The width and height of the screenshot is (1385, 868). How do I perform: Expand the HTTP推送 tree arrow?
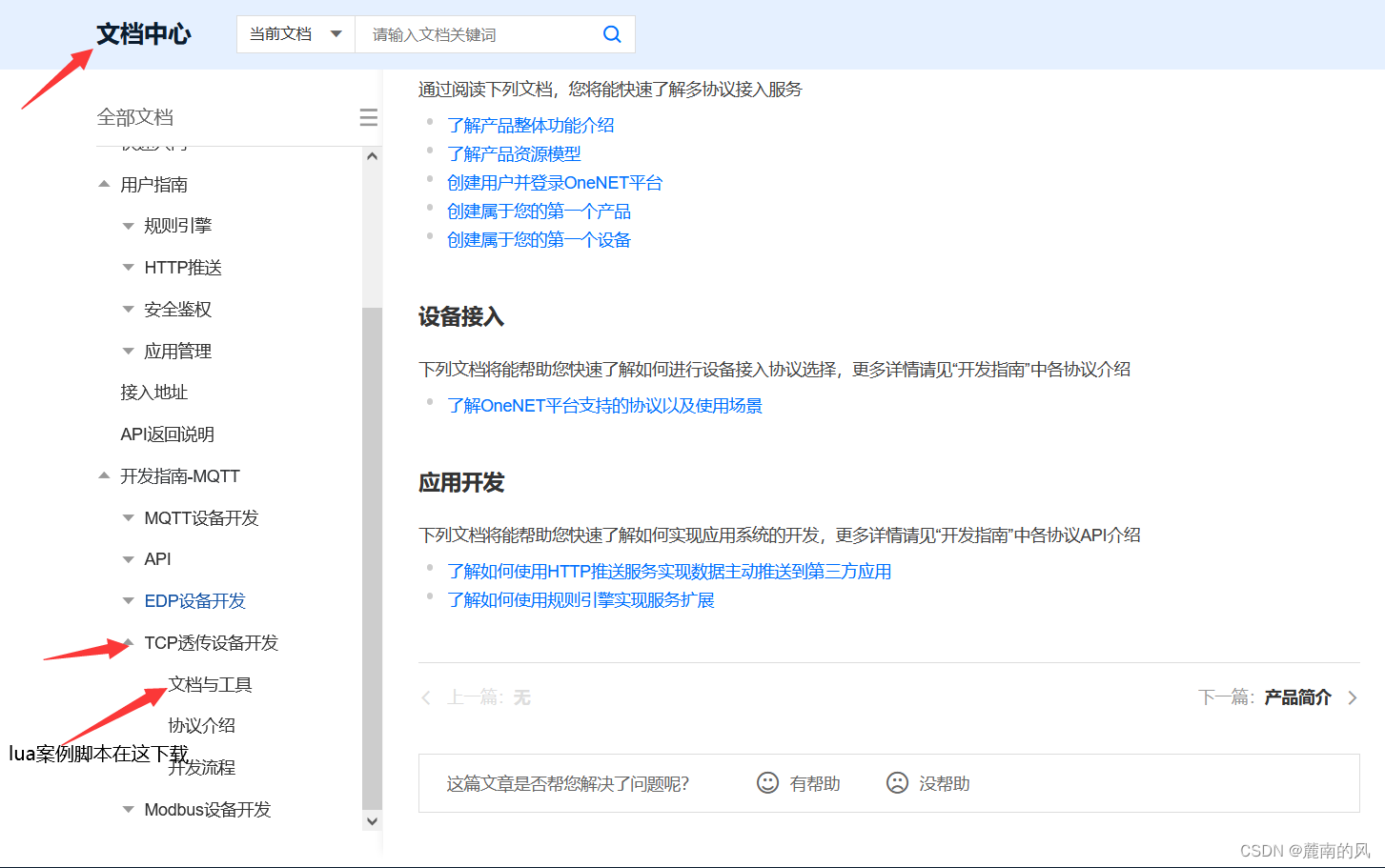tap(128, 268)
